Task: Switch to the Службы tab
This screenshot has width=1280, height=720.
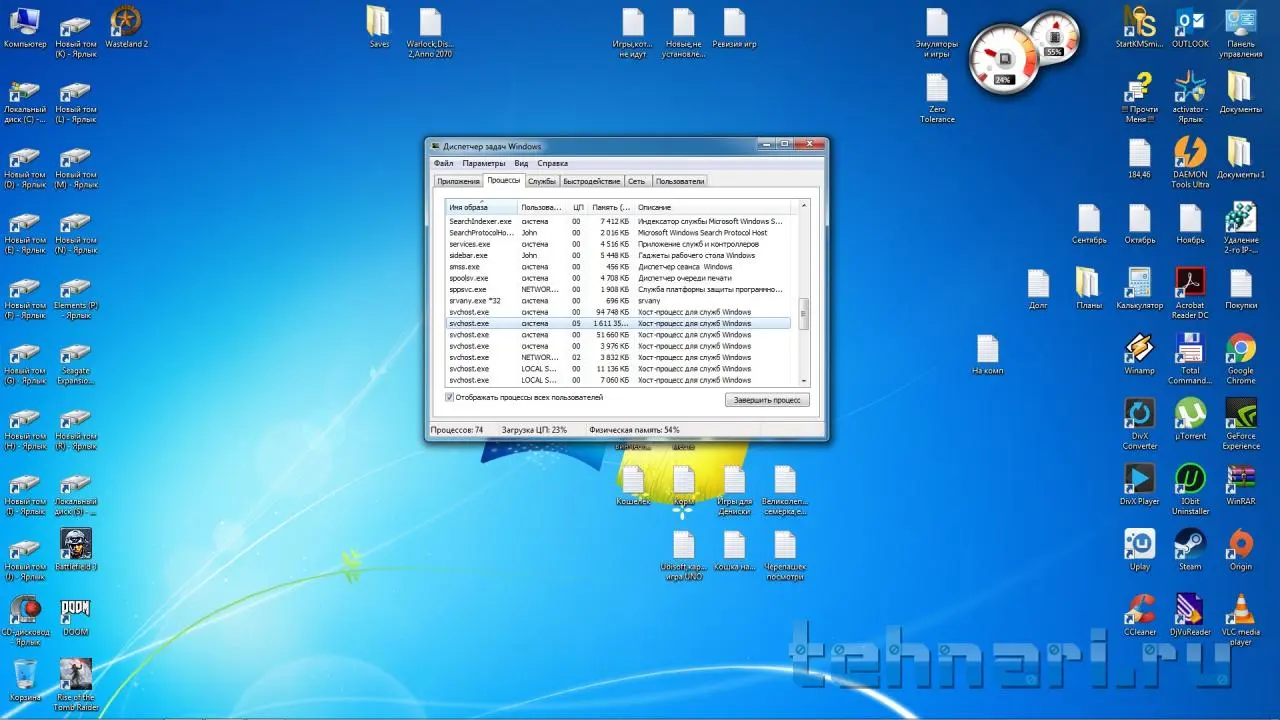Action: [x=542, y=181]
